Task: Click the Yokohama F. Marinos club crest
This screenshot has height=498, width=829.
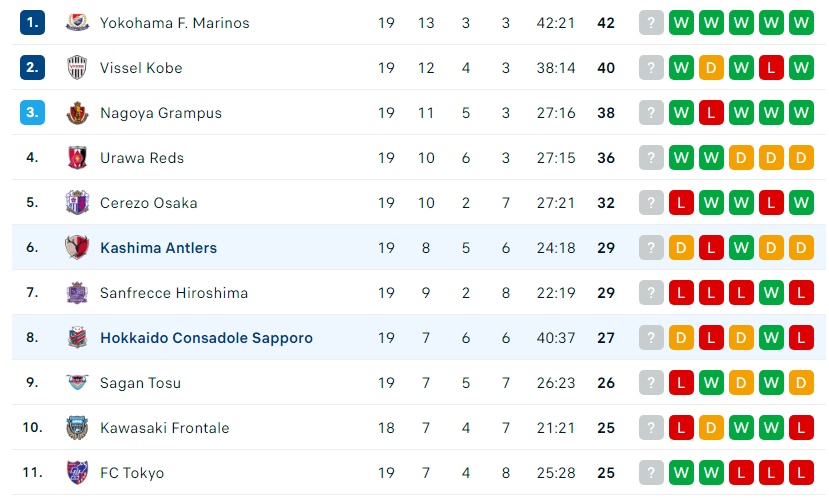Action: click(x=77, y=23)
